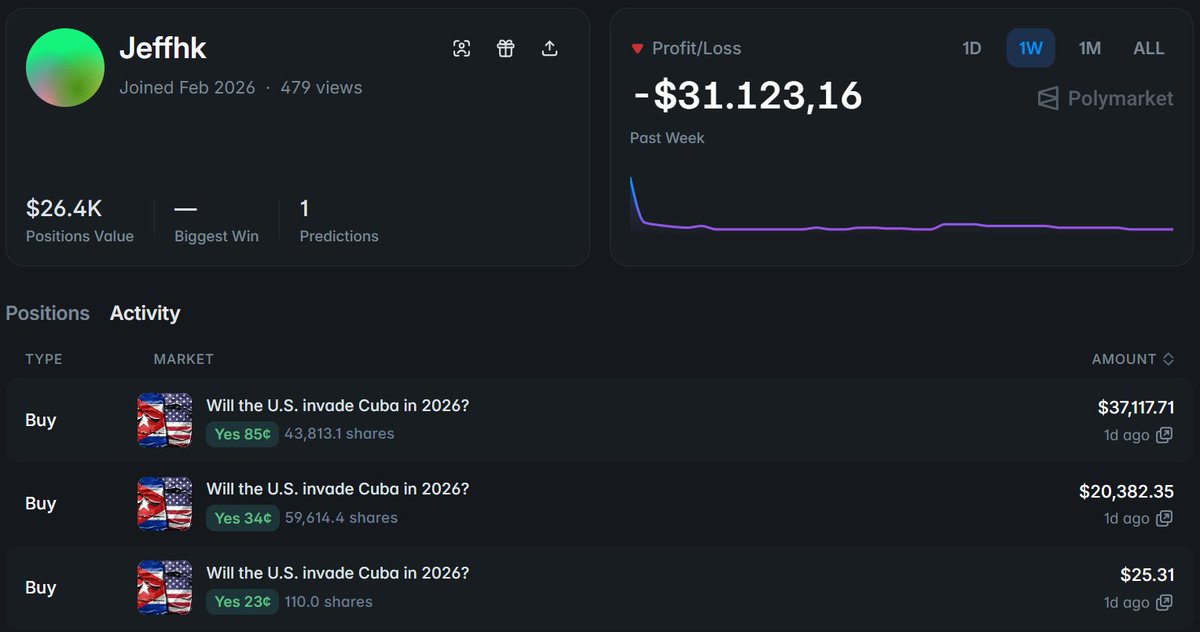Click the share/upload icon on profile card
The height and width of the screenshot is (632, 1200).
549,48
